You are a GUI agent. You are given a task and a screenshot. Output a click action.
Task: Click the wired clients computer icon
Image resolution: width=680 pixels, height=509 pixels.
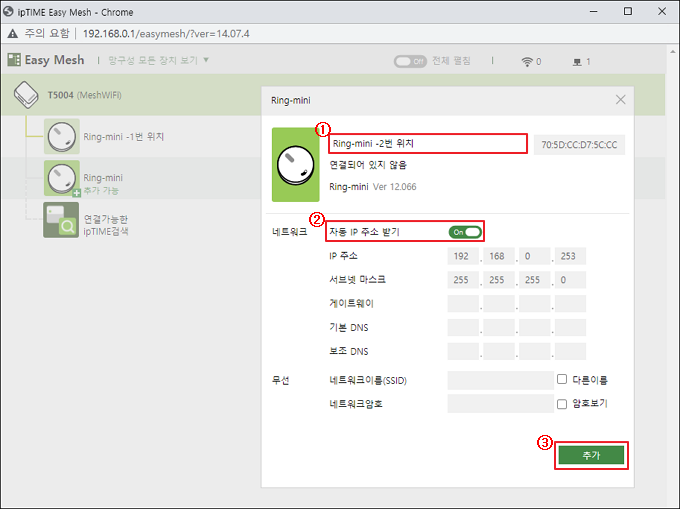[577, 62]
